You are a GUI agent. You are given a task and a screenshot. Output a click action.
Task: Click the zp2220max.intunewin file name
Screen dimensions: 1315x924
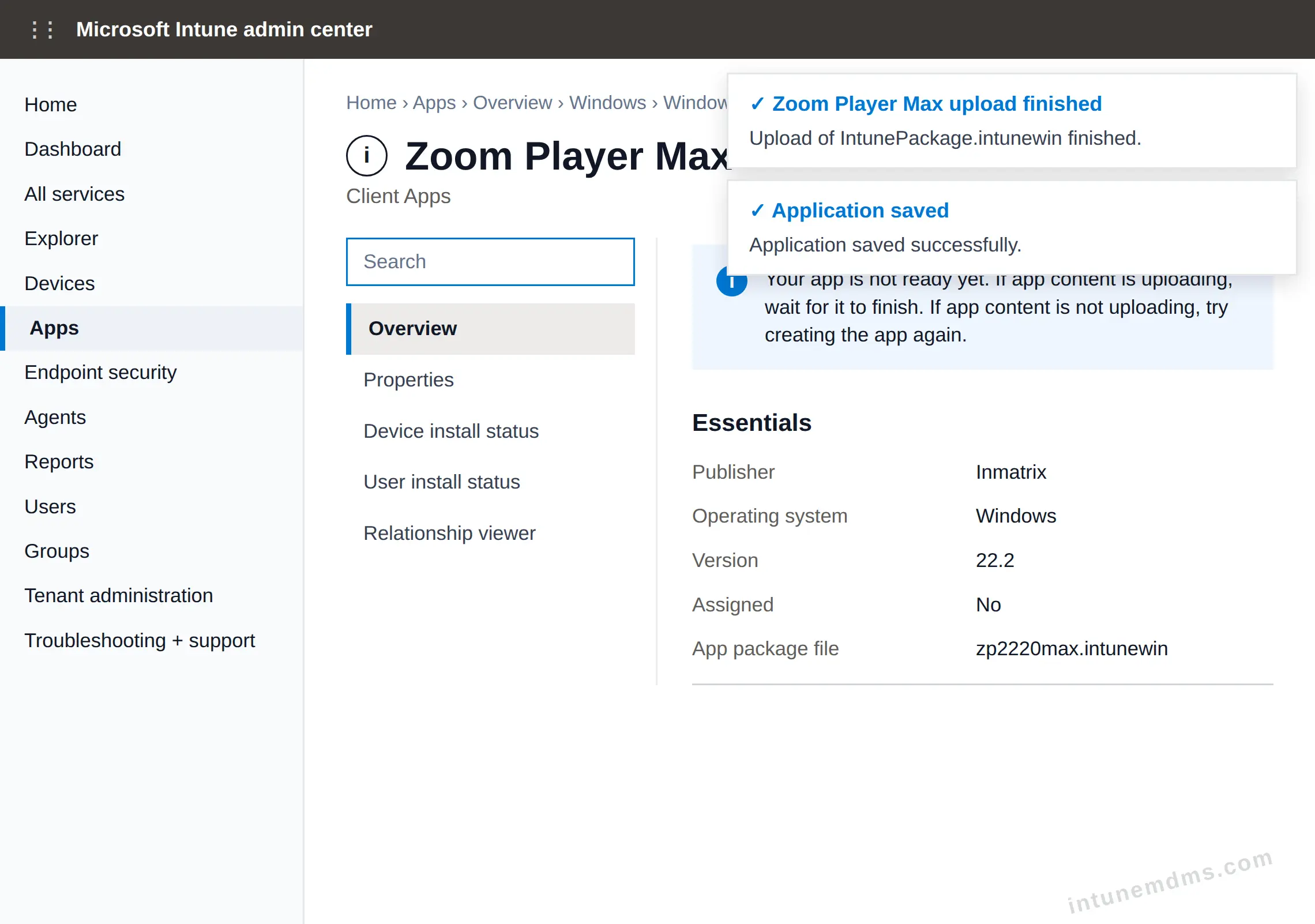[x=1072, y=649]
